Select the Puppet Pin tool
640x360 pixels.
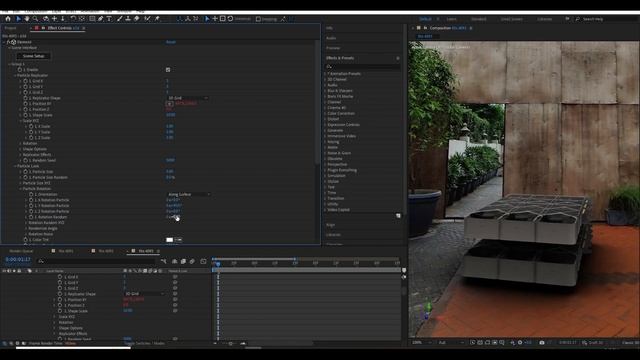[157, 19]
